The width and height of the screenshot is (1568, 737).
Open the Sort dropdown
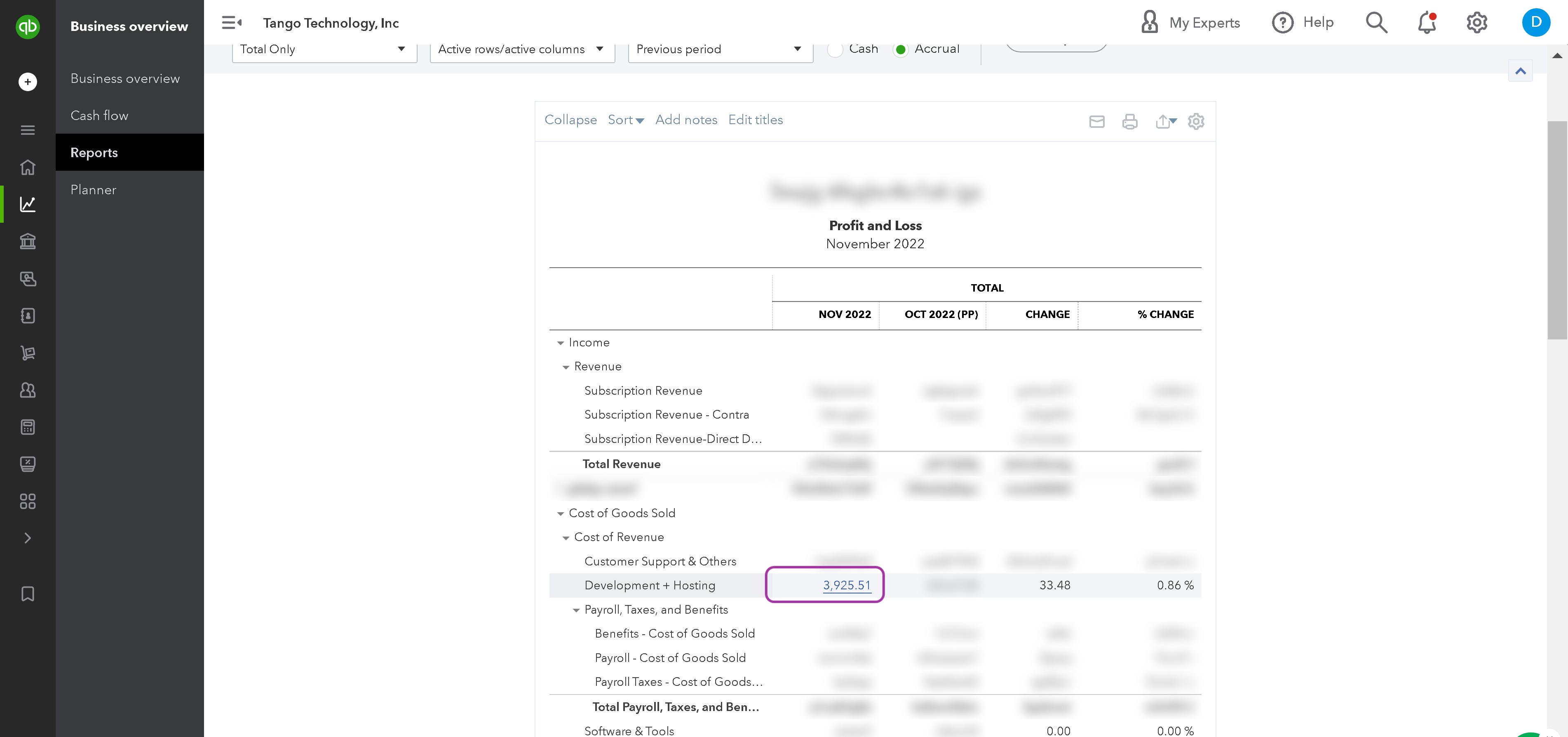pyautogui.click(x=626, y=120)
